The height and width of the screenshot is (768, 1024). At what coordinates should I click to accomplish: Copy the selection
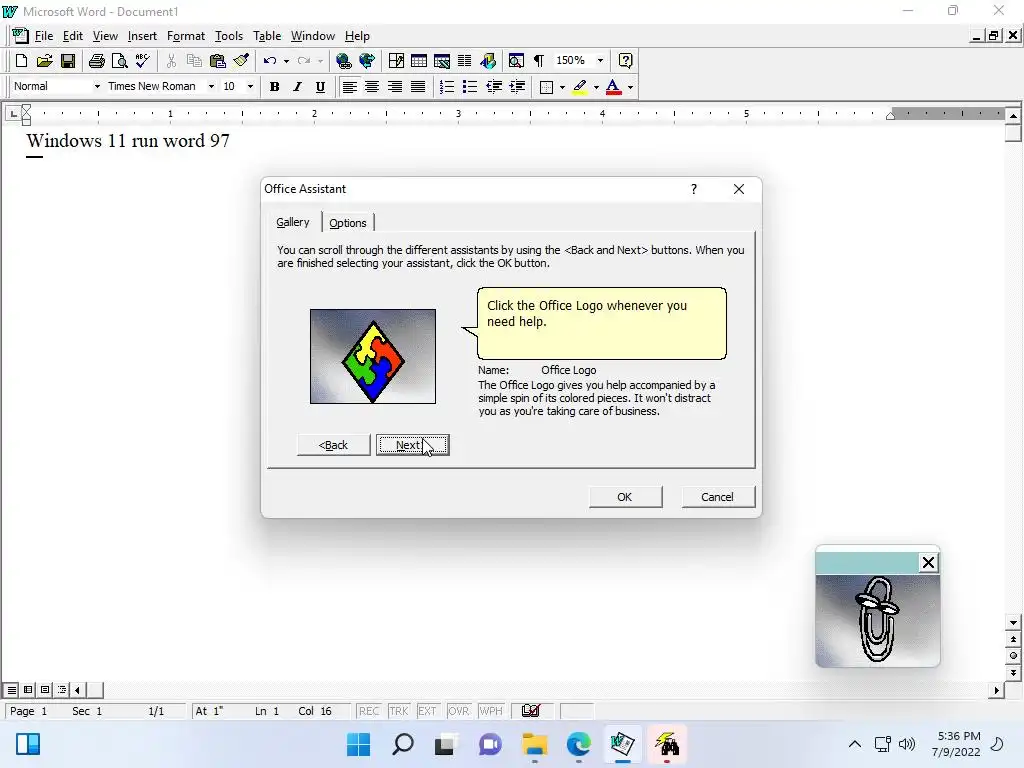click(x=194, y=61)
